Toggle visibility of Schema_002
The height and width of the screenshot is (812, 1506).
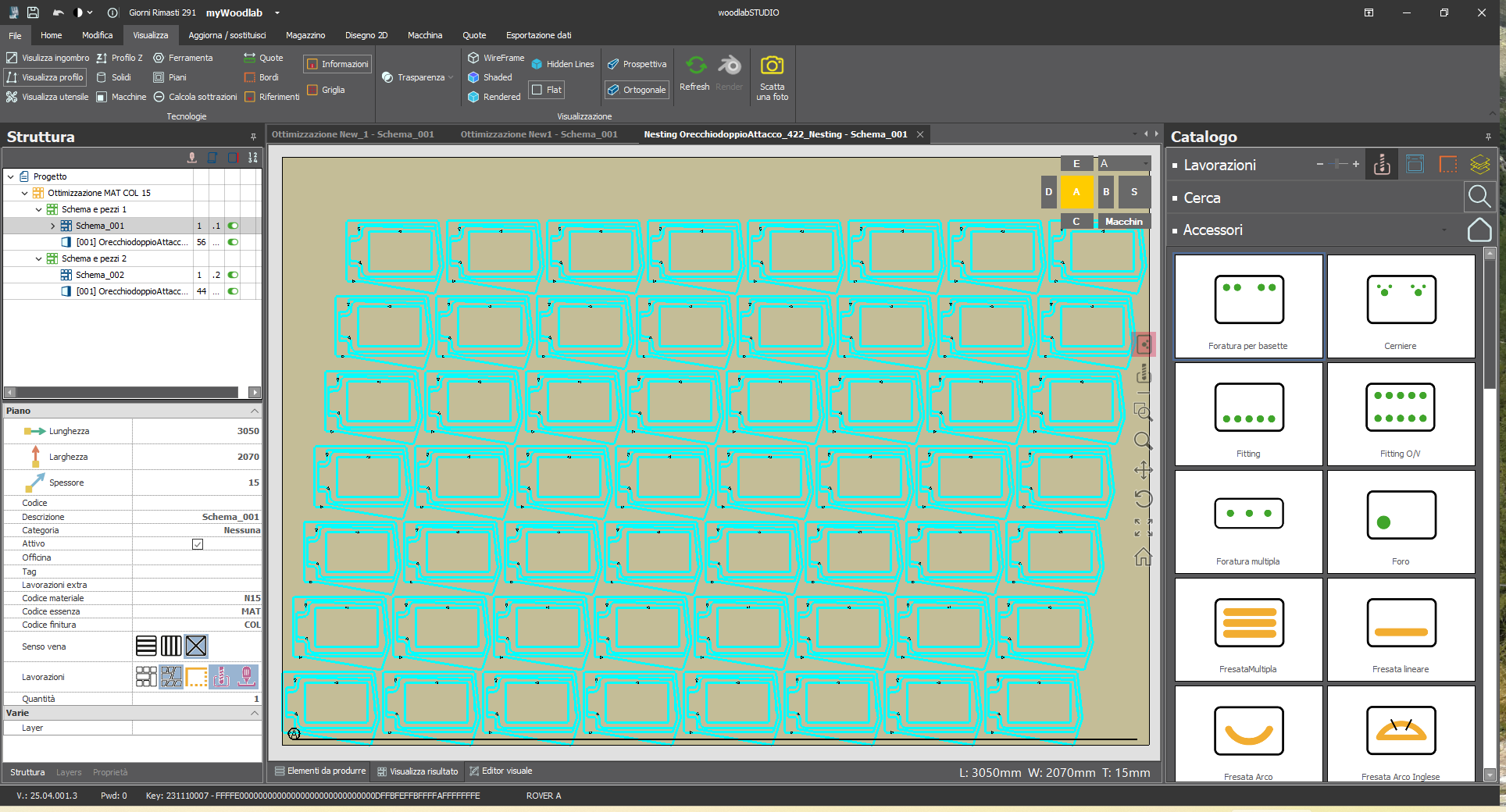click(x=233, y=275)
